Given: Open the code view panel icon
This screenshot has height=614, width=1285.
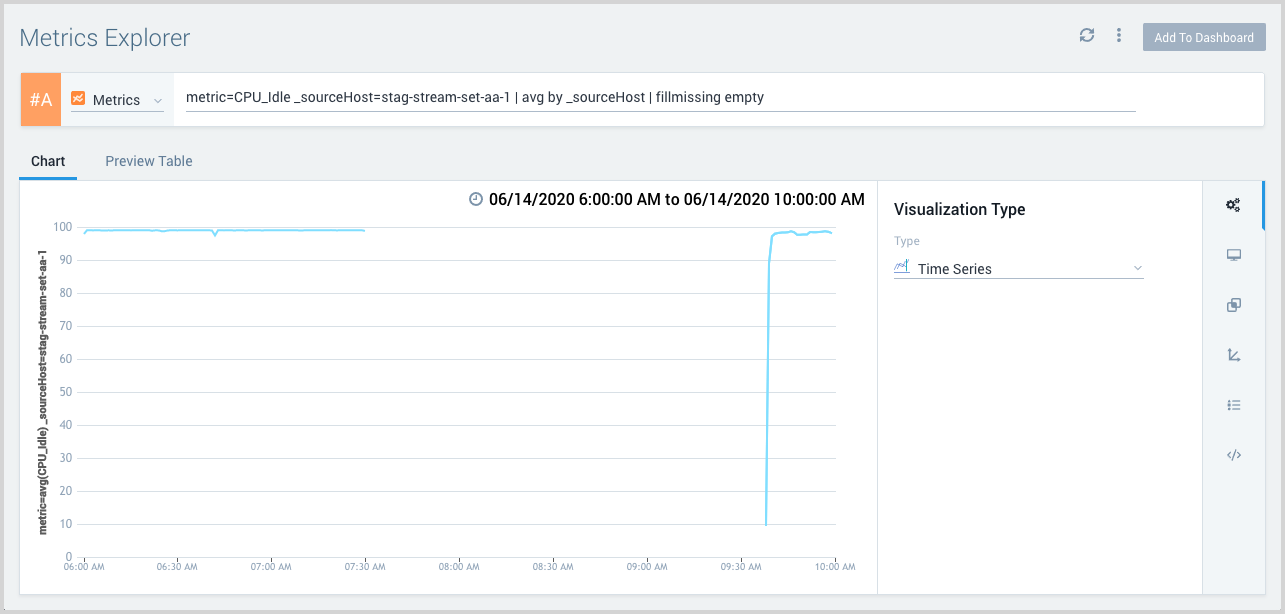Looking at the screenshot, I should [1233, 455].
